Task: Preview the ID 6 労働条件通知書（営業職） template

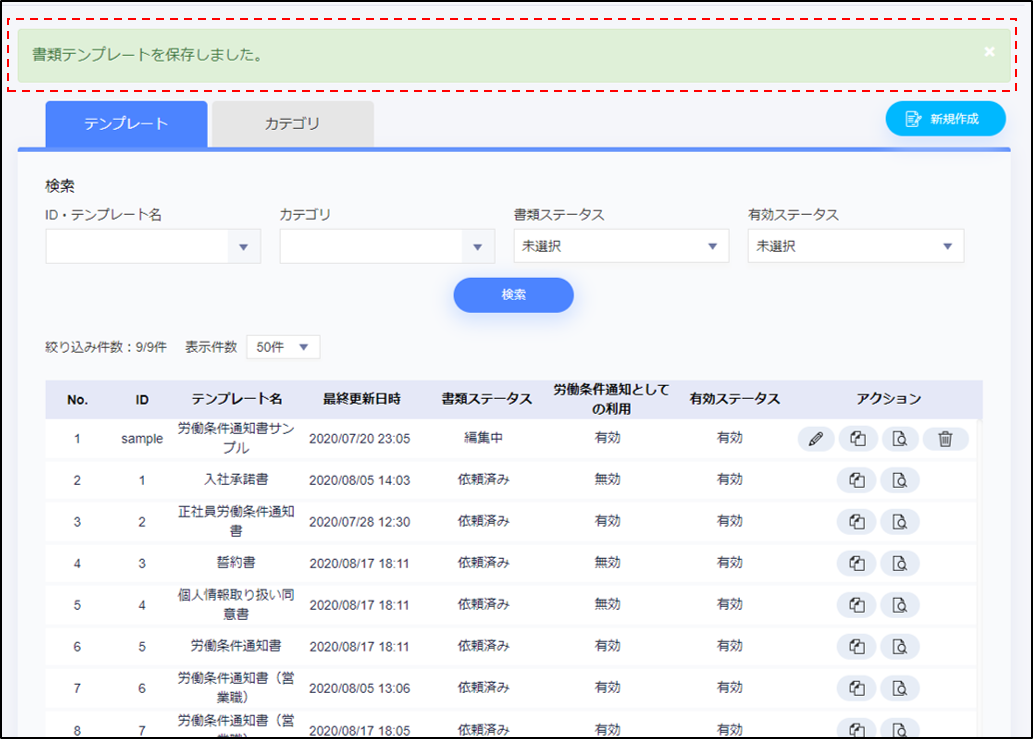Action: (899, 688)
